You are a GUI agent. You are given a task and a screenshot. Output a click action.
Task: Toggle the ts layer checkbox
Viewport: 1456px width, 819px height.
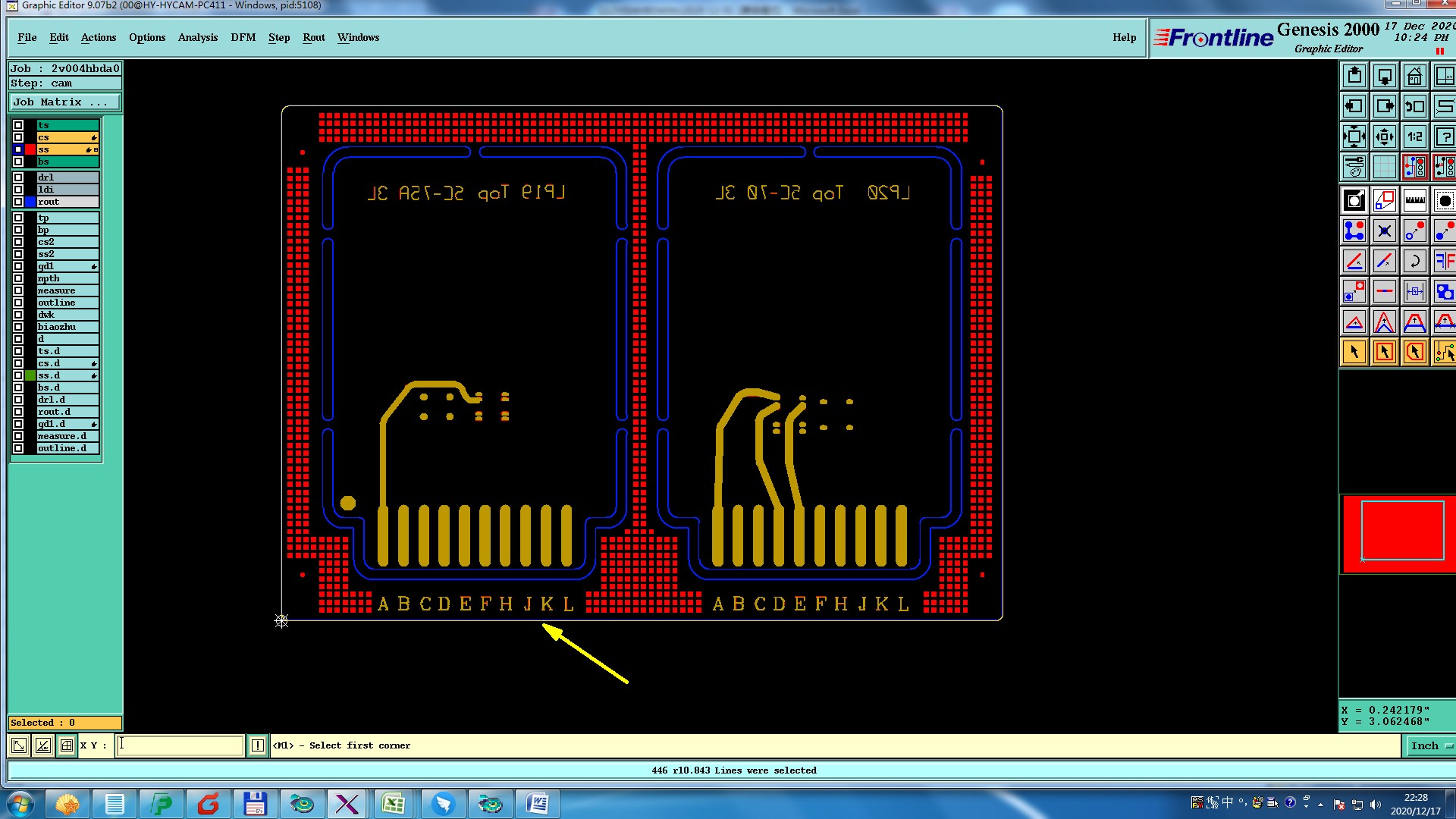18,125
